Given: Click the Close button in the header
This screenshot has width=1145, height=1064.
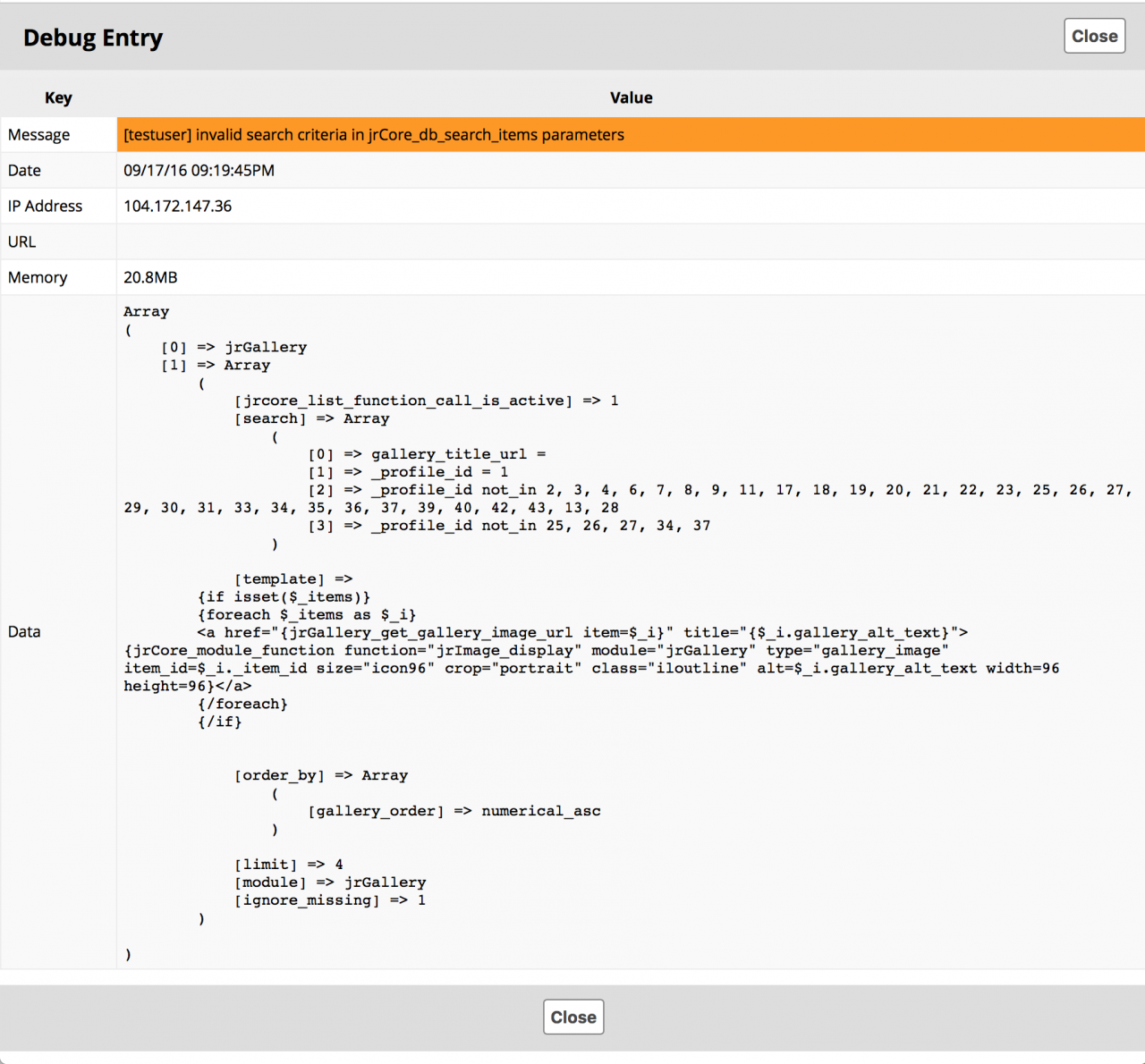Looking at the screenshot, I should click(1094, 37).
